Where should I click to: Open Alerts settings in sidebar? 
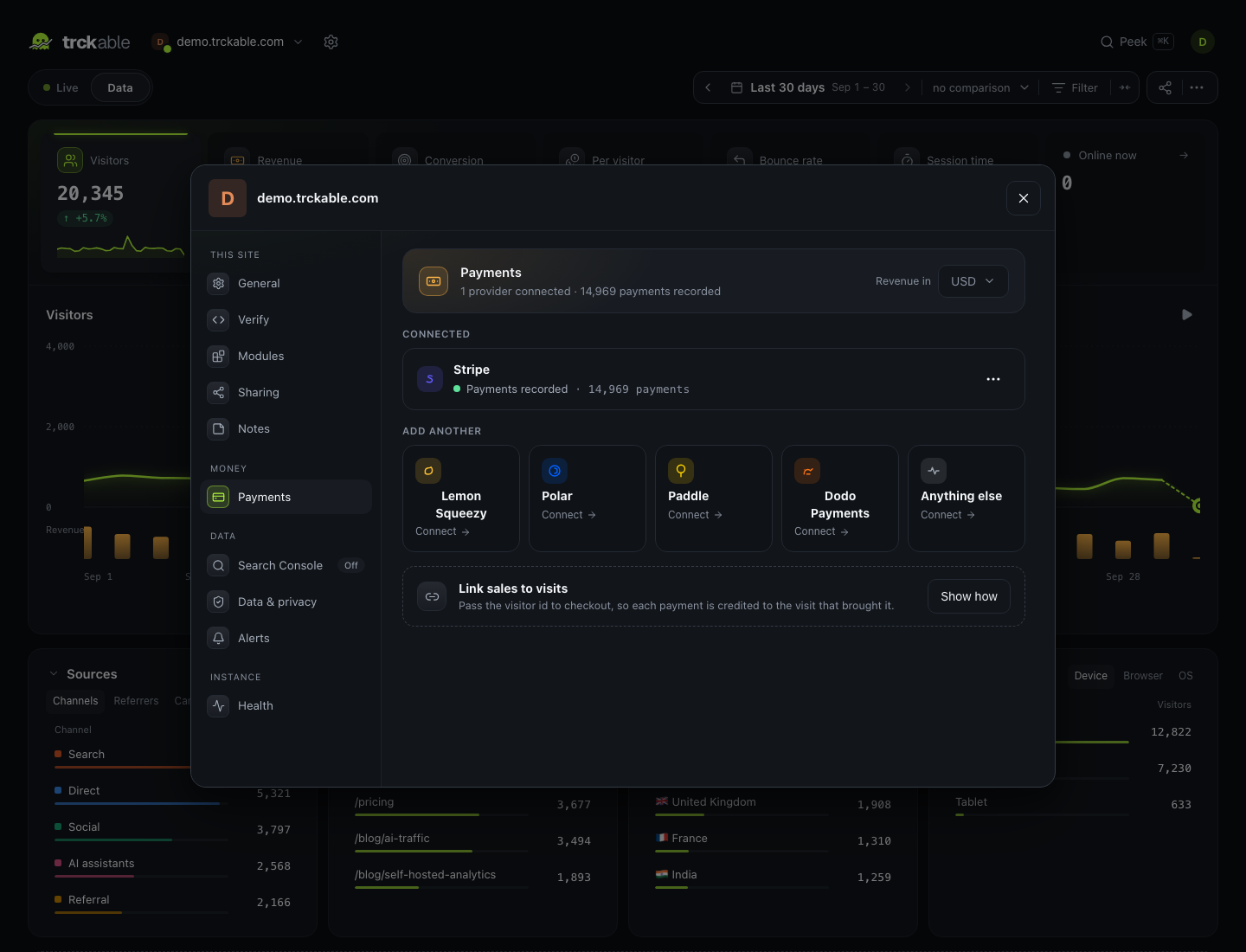286,638
